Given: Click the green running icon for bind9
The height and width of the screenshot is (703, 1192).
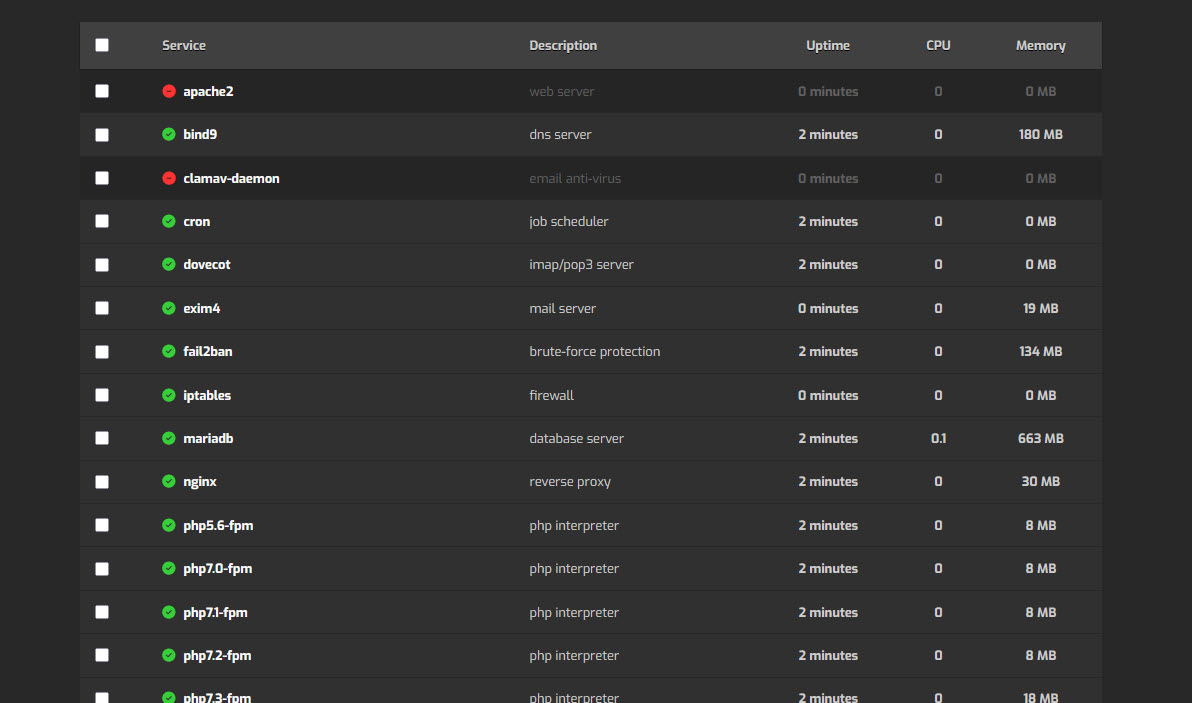Looking at the screenshot, I should coord(169,135).
